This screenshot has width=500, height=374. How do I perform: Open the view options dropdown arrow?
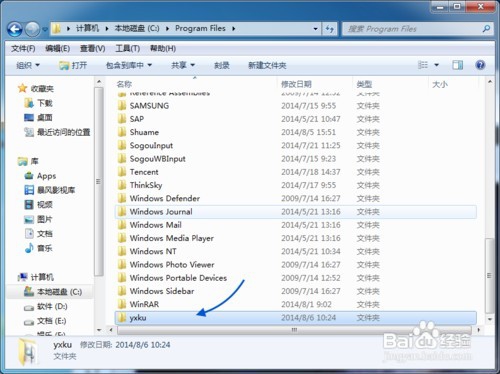tap(436, 65)
